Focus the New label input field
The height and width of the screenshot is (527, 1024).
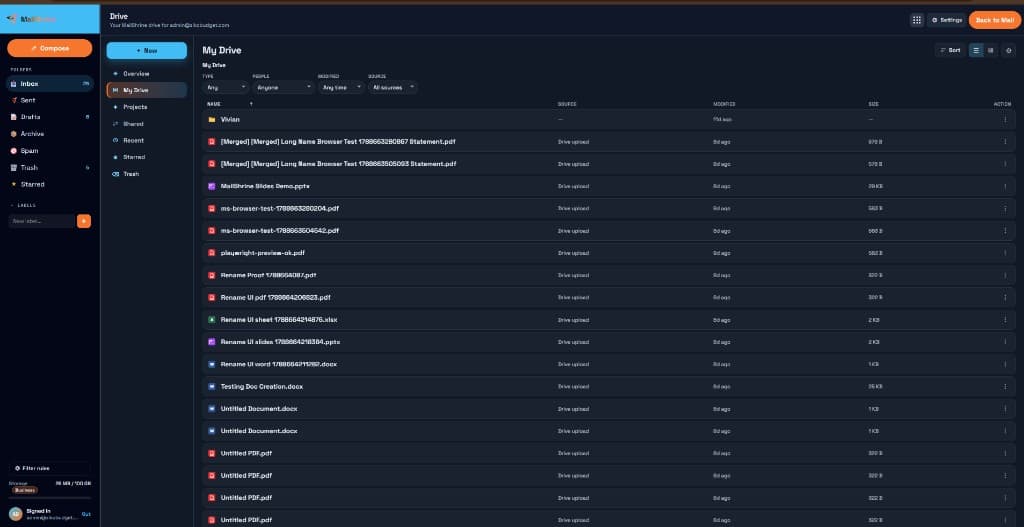click(42, 221)
